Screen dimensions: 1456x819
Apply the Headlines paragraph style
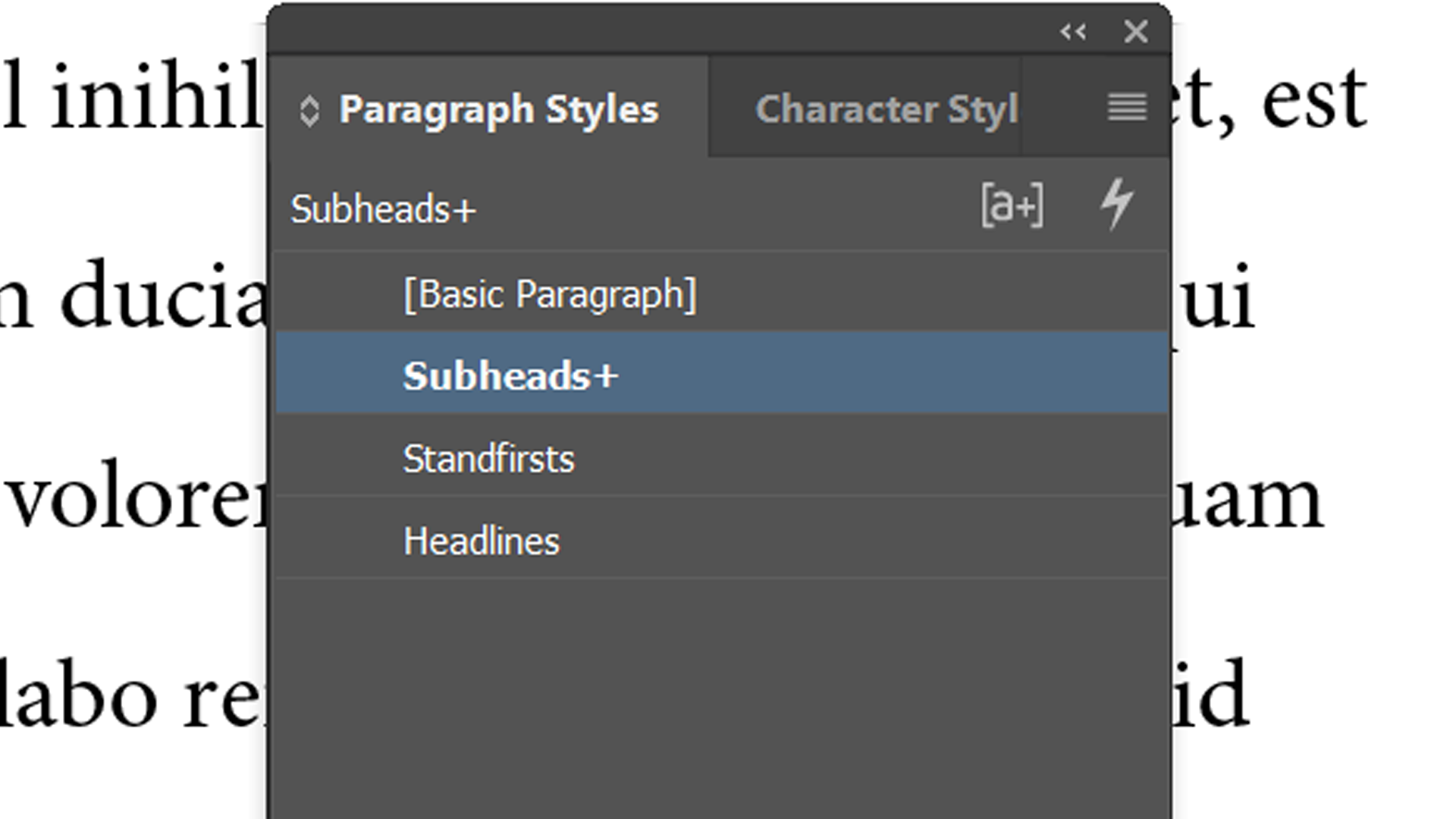pos(482,540)
